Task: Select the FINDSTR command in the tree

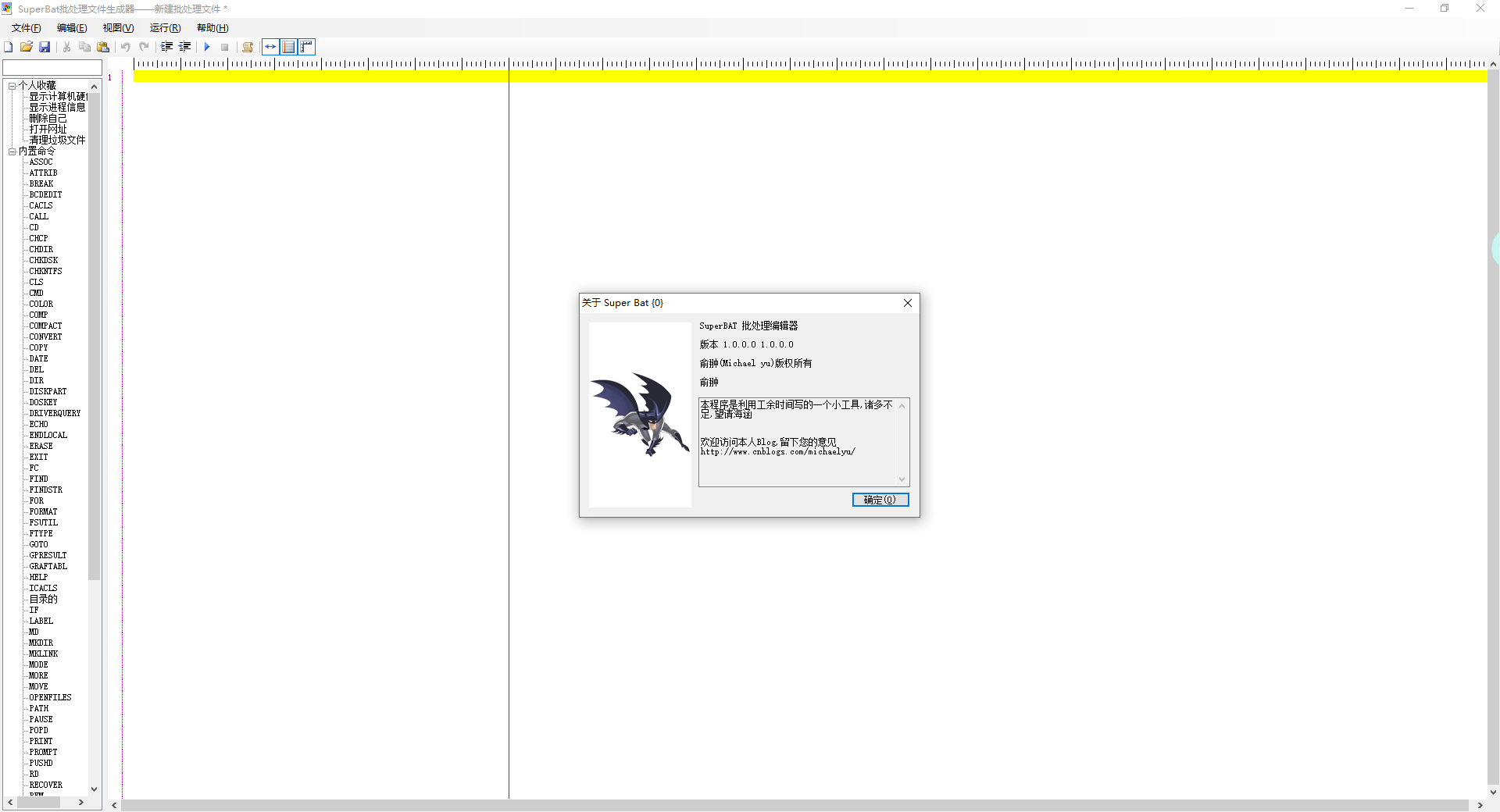Action: pos(45,490)
